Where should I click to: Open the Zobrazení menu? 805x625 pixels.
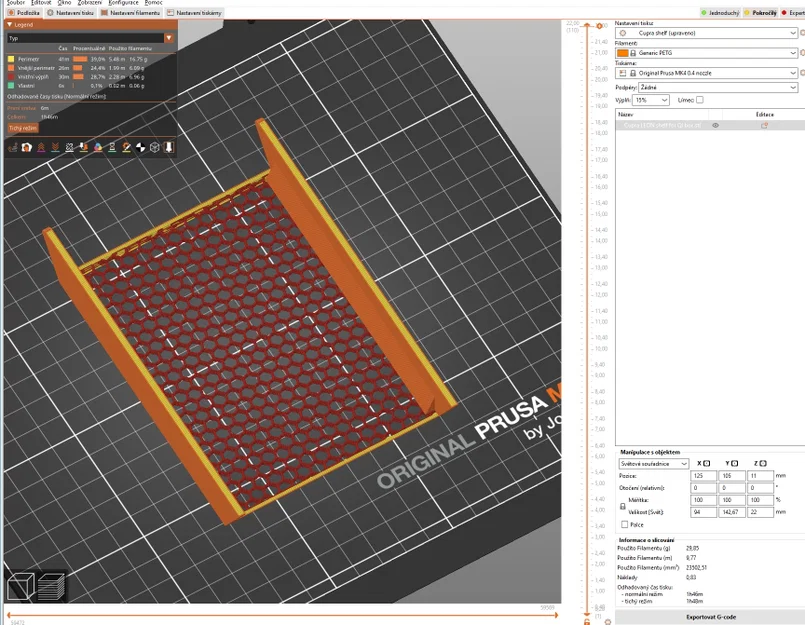pyautogui.click(x=90, y=3)
